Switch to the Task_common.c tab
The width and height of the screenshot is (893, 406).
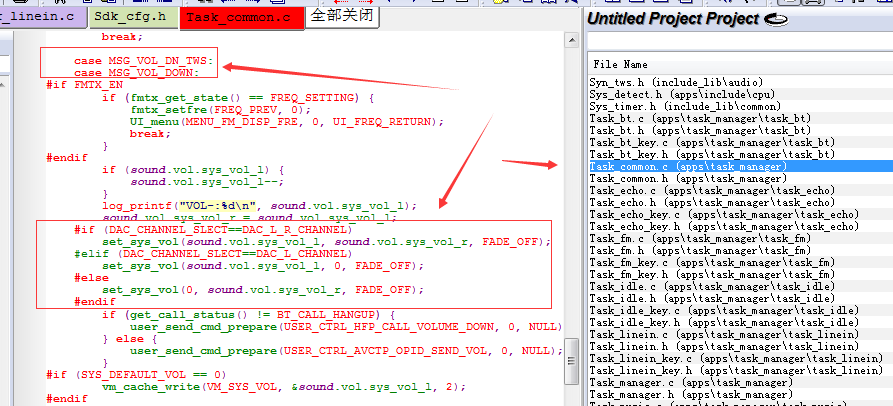241,18
